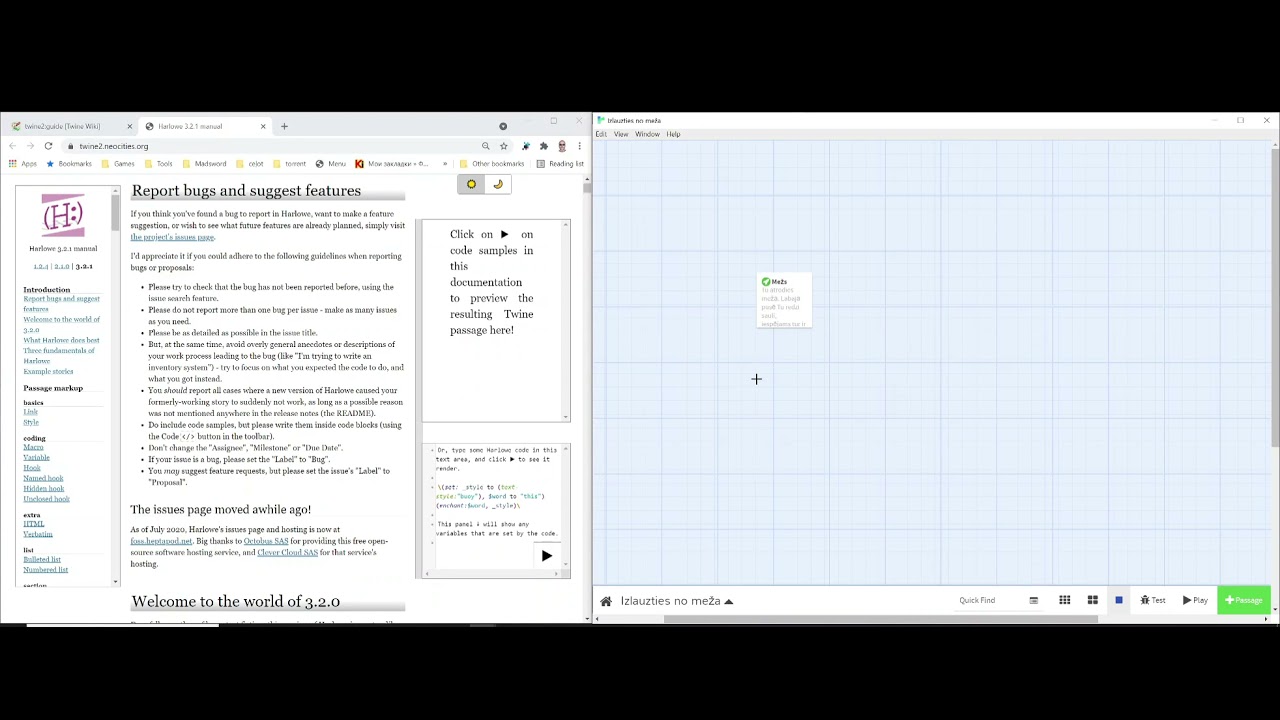Switch to dark theme moon toggle
1280x720 pixels.
pyautogui.click(x=498, y=184)
